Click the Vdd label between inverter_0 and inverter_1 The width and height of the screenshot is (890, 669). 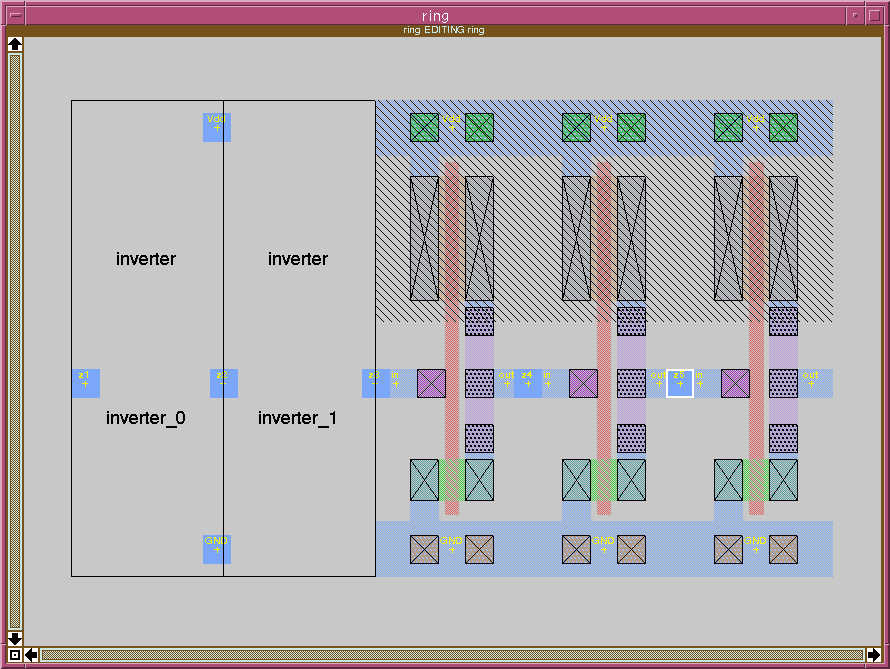pyautogui.click(x=217, y=127)
